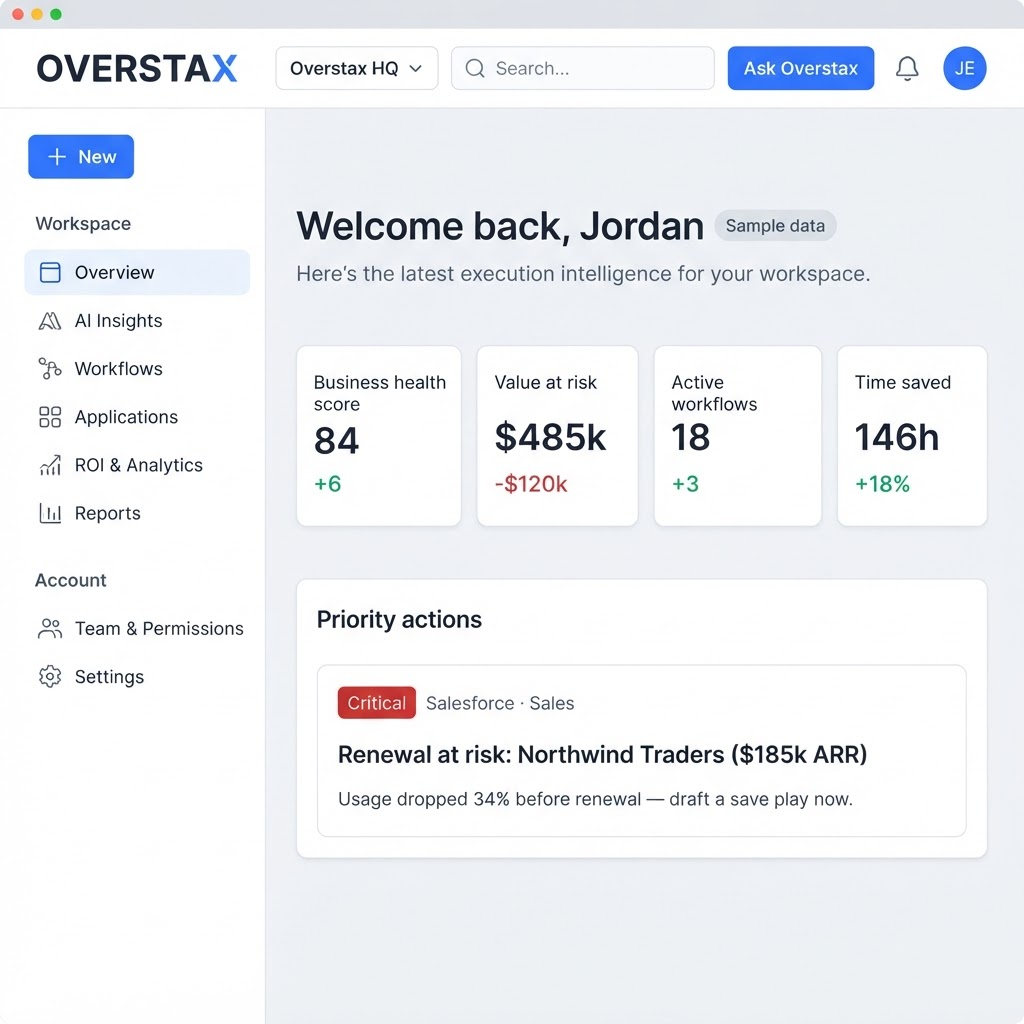Viewport: 1024px width, 1024px height.
Task: Click the 146h value
Action: coord(897,437)
